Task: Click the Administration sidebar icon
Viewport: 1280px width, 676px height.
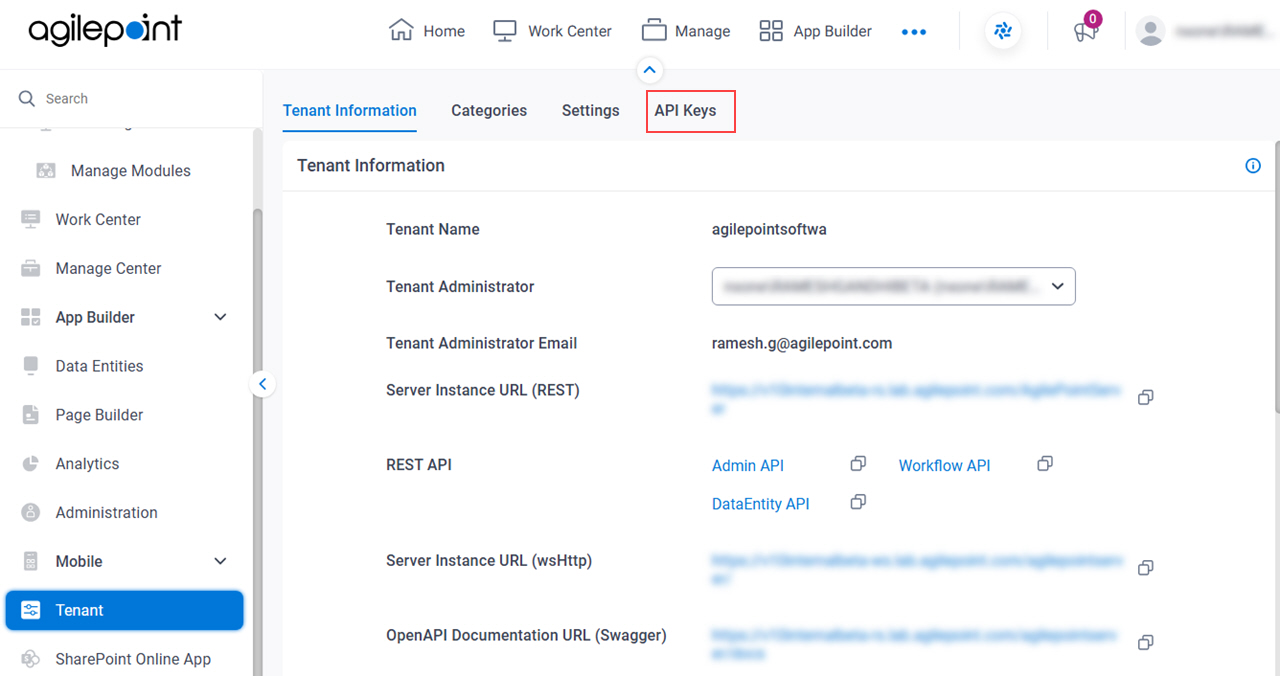Action: click(x=31, y=513)
